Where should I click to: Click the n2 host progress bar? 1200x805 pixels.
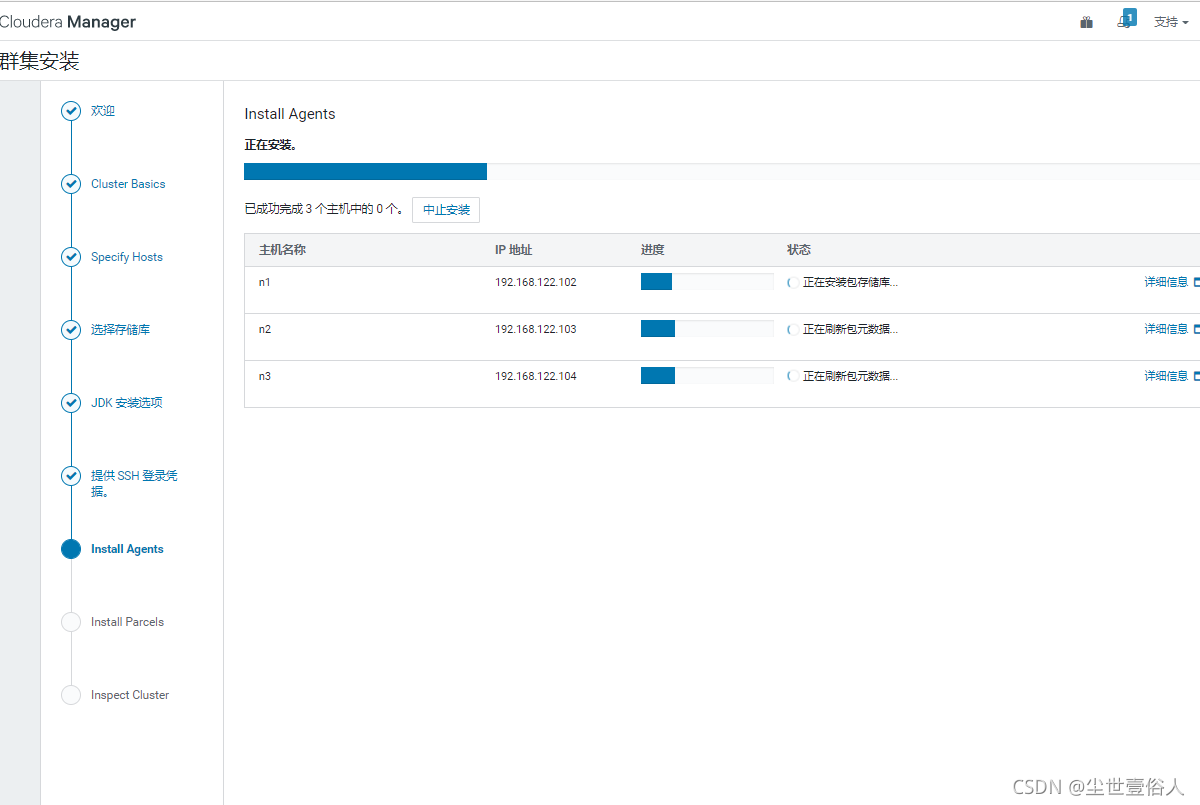tap(707, 329)
